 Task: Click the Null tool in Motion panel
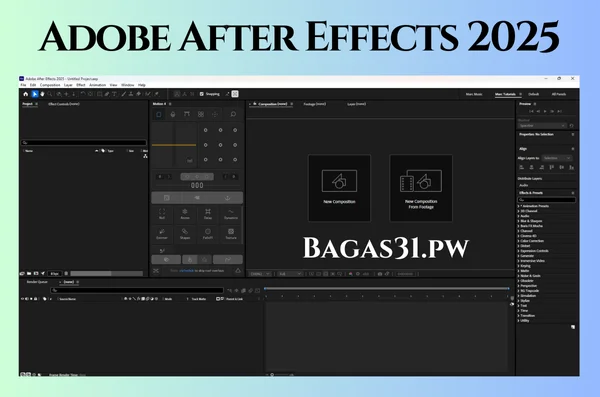[x=162, y=214]
